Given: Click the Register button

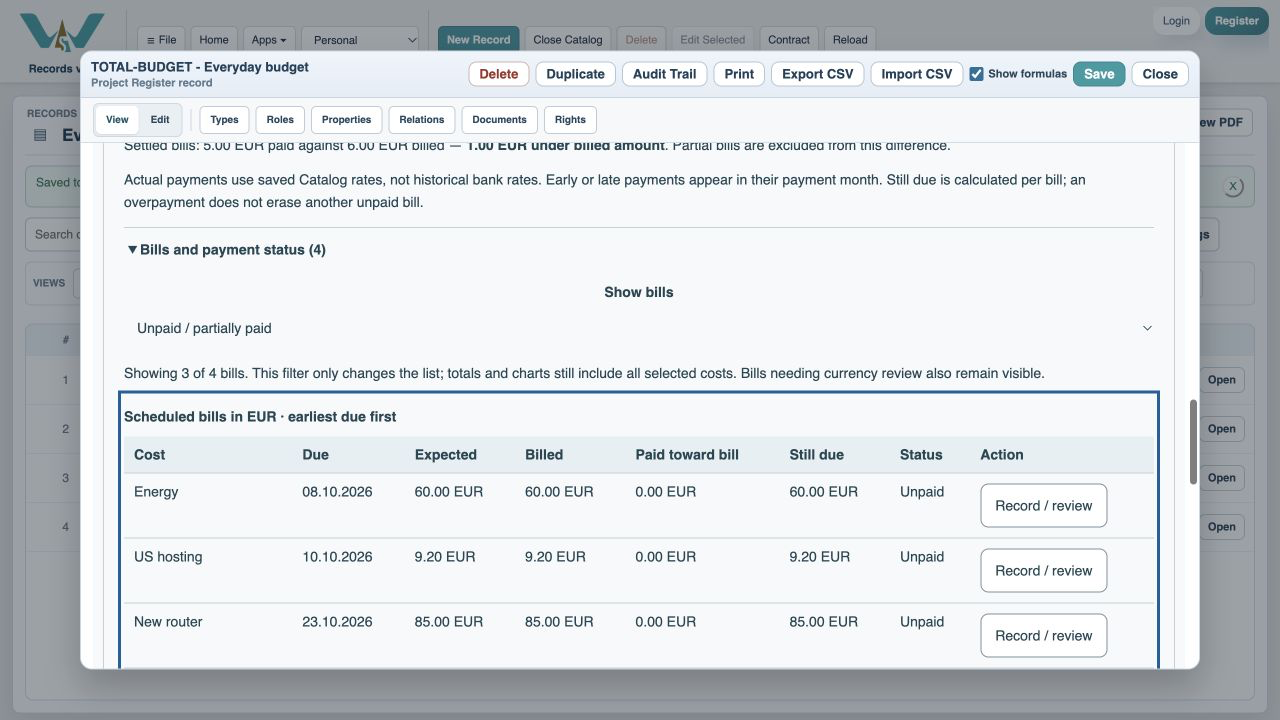Looking at the screenshot, I should click(1237, 21).
